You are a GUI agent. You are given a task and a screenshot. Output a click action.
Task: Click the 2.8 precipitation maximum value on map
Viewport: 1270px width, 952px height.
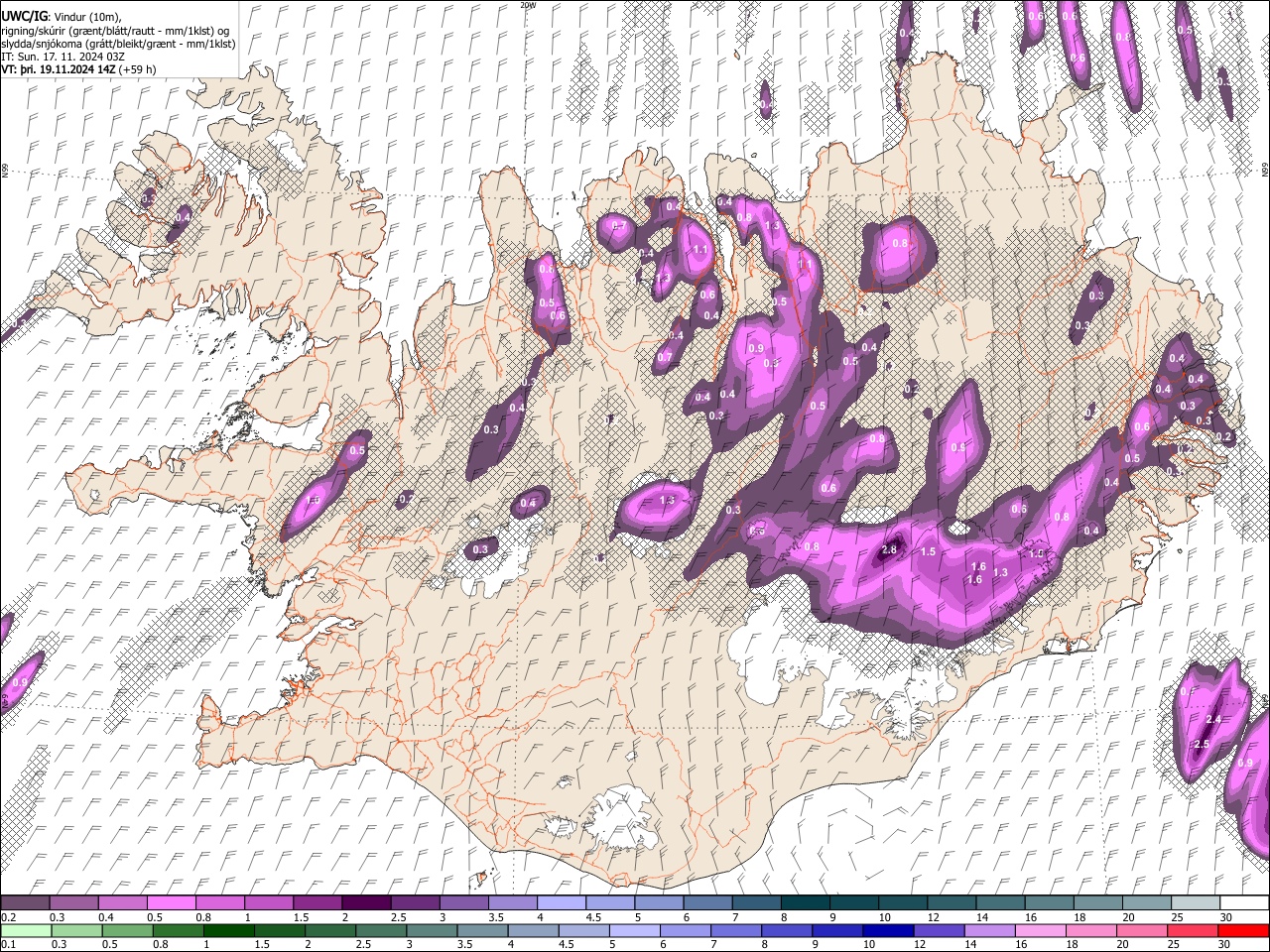pyautogui.click(x=889, y=550)
